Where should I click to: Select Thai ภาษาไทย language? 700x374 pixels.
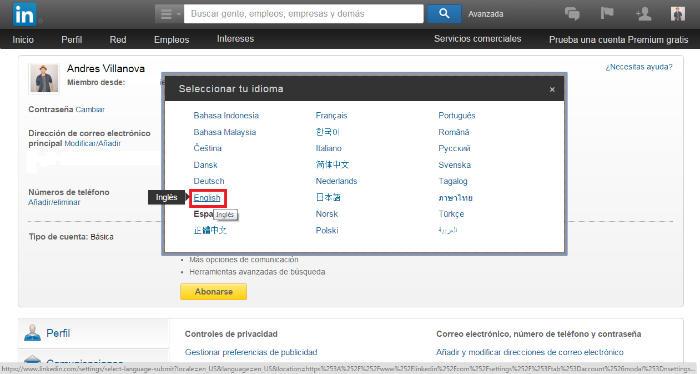[455, 198]
